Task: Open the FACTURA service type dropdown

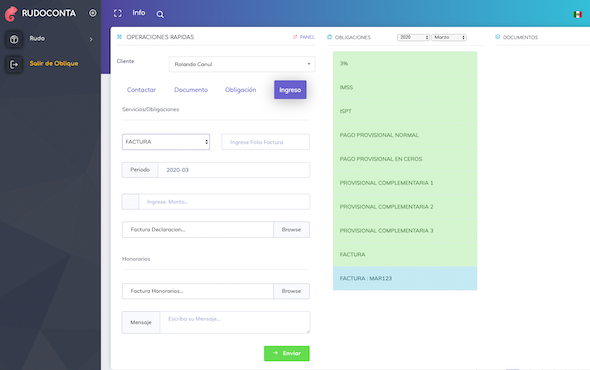Action: click(x=166, y=142)
